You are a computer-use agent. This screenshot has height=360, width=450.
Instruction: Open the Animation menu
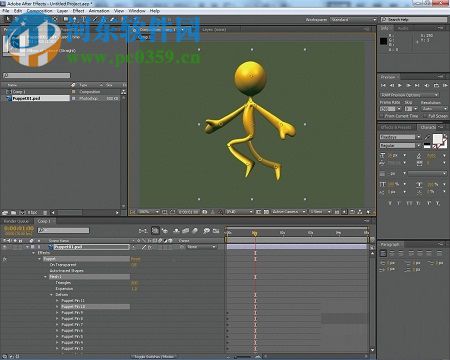pos(99,11)
